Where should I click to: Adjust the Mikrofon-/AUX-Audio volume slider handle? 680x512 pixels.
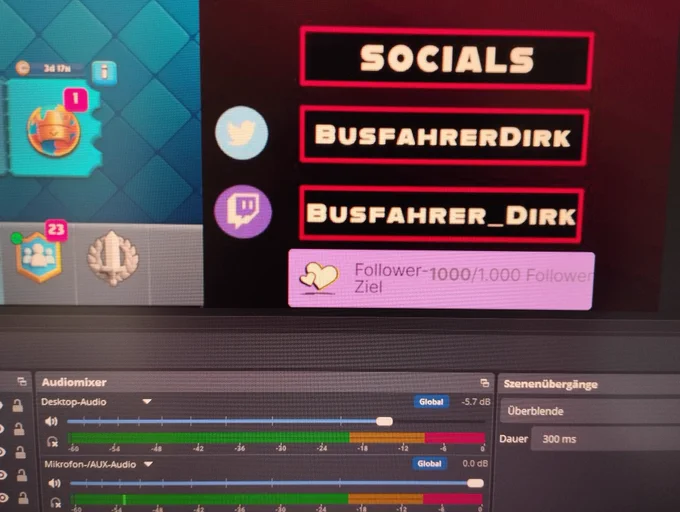[x=475, y=483]
